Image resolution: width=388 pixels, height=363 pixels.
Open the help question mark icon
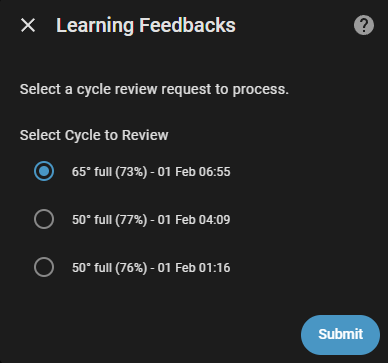point(364,25)
